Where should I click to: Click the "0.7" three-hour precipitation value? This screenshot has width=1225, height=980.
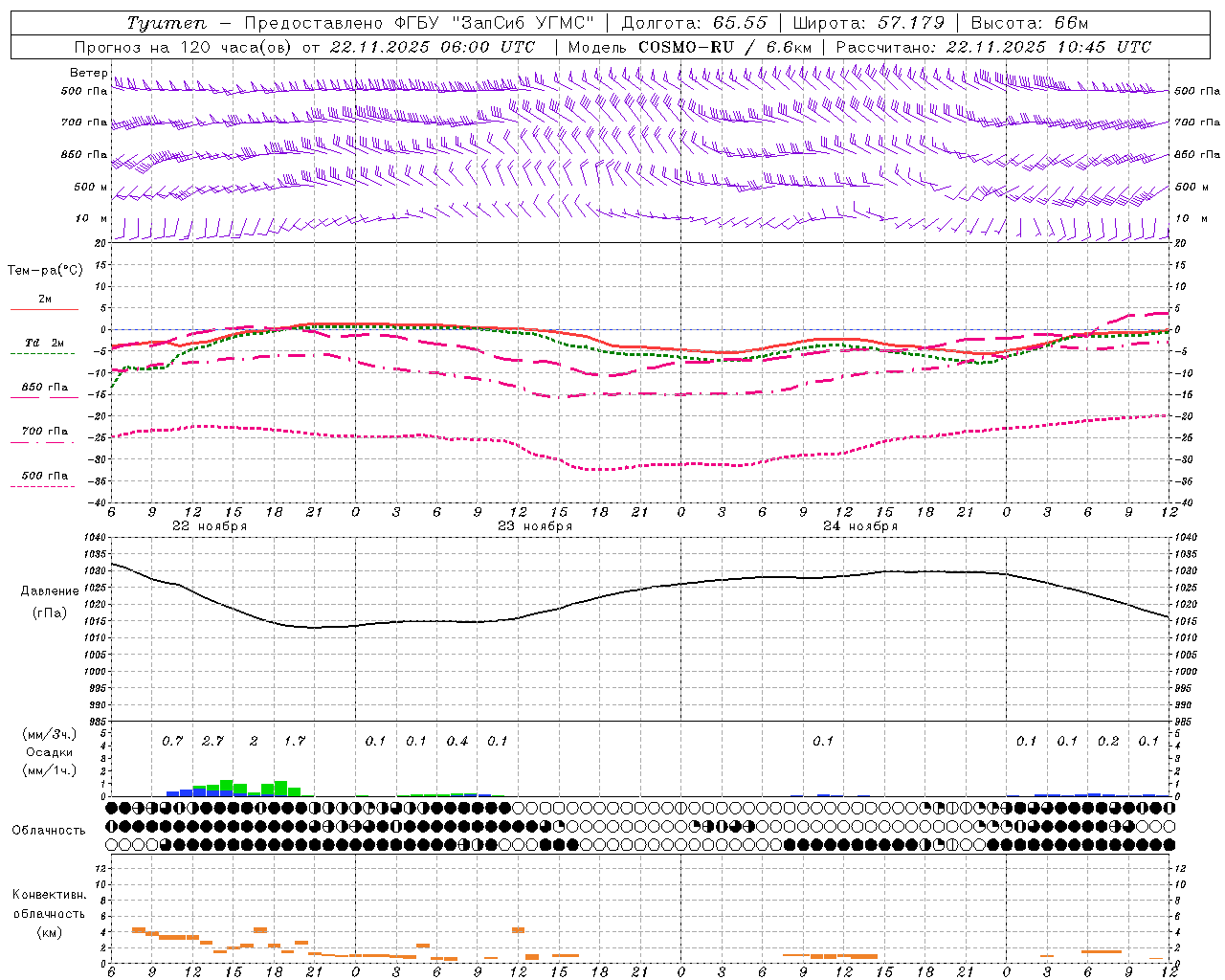172,742
